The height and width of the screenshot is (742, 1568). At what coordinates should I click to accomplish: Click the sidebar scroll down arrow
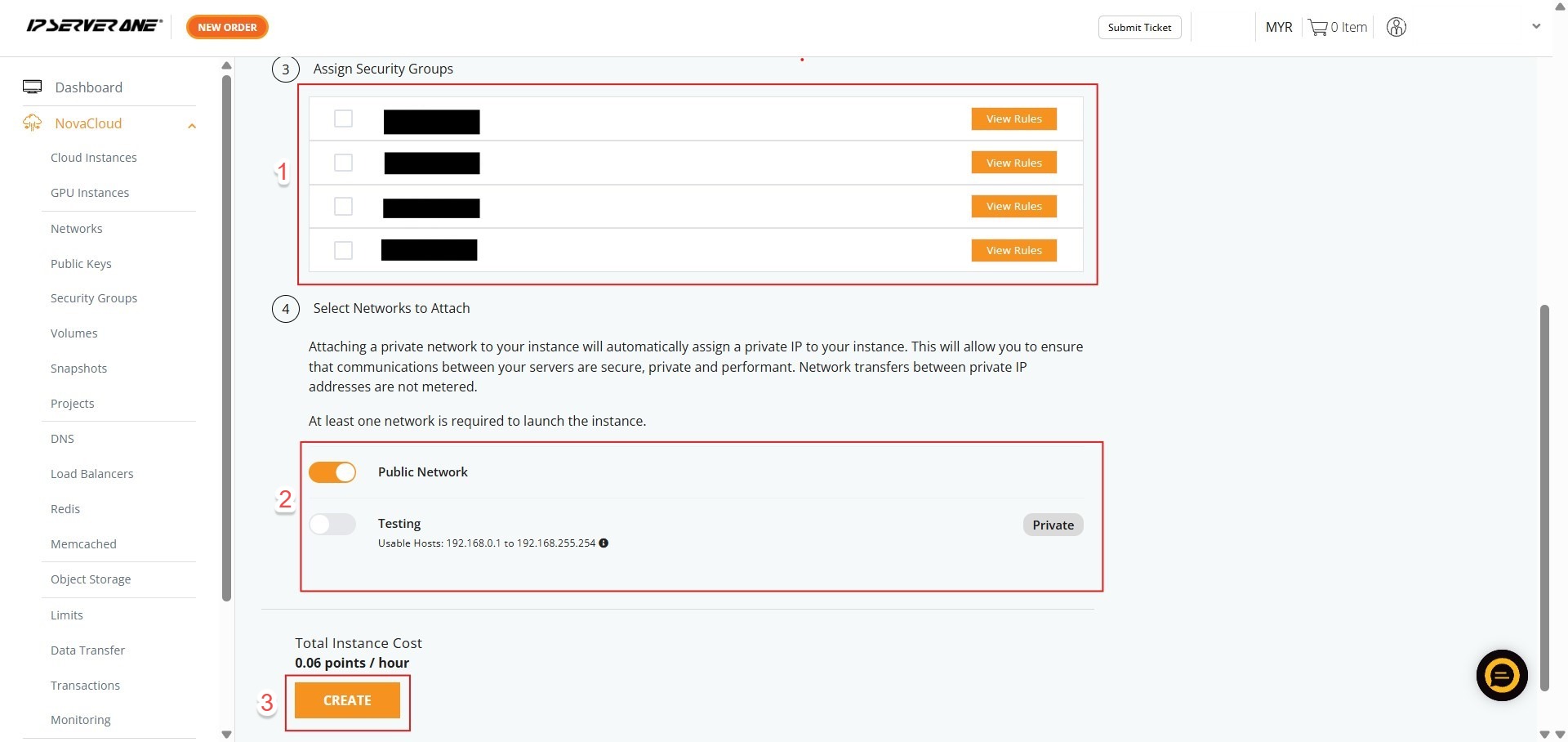[x=227, y=734]
